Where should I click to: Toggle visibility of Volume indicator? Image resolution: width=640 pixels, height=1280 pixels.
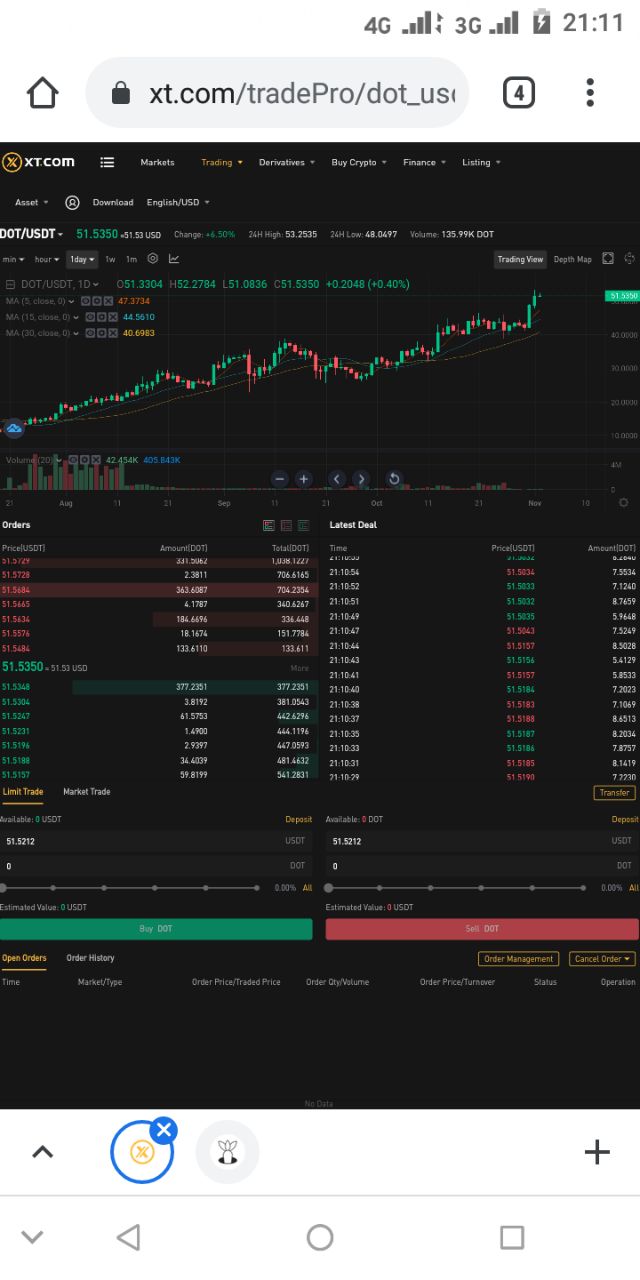pos(75,460)
